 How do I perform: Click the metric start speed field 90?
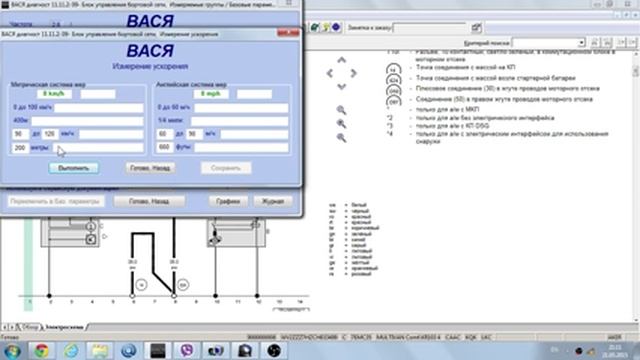20,134
